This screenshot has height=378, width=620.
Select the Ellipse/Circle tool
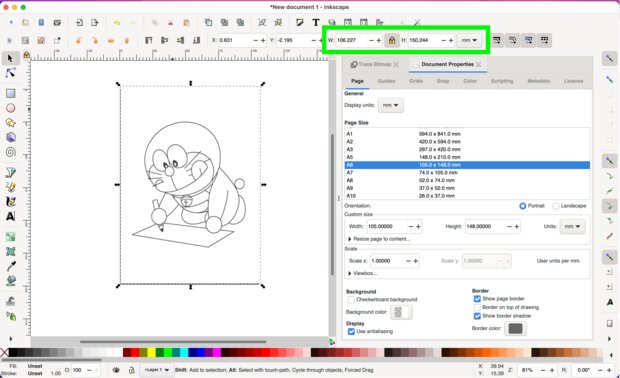pyautogui.click(x=10, y=108)
